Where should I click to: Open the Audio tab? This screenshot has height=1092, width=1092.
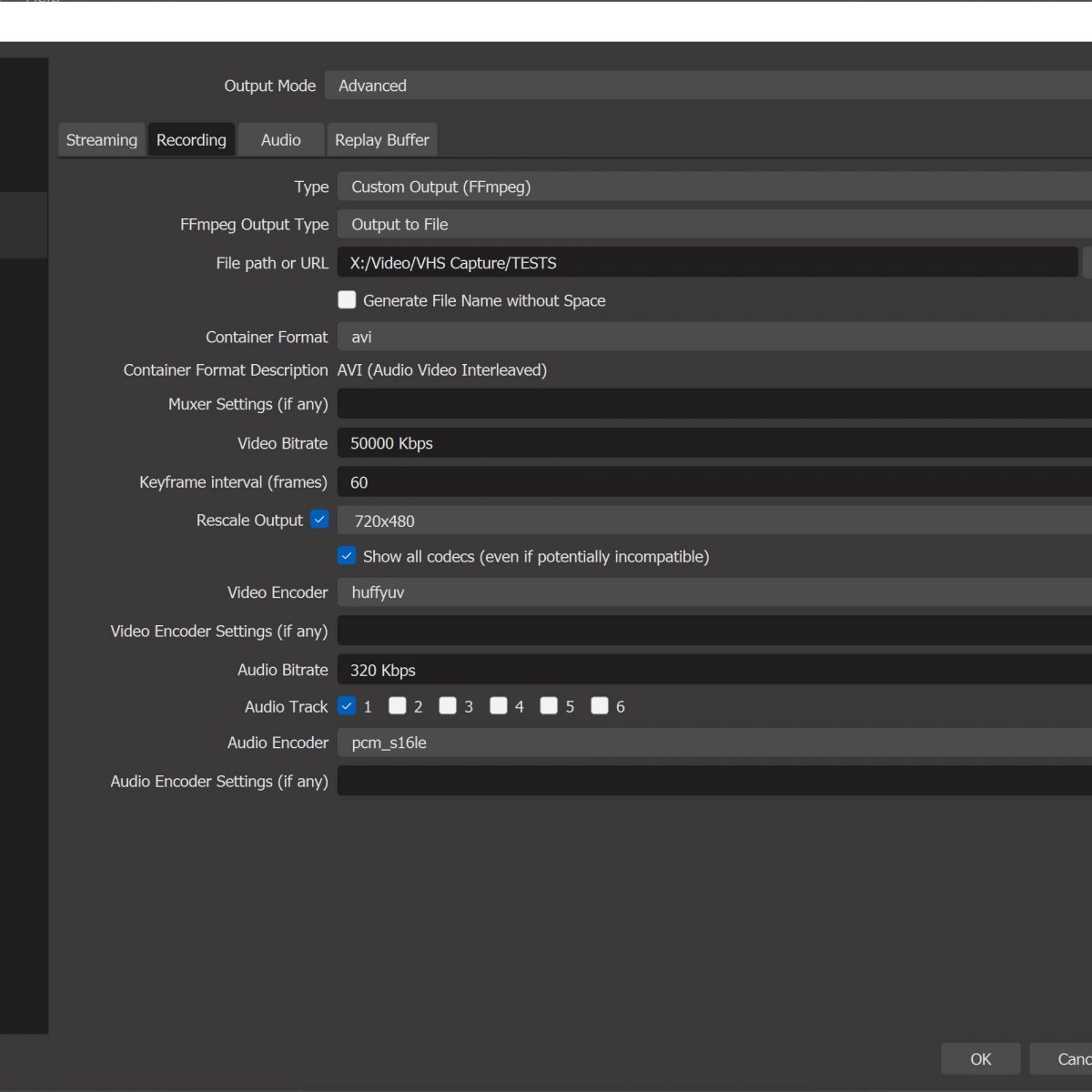tap(280, 140)
